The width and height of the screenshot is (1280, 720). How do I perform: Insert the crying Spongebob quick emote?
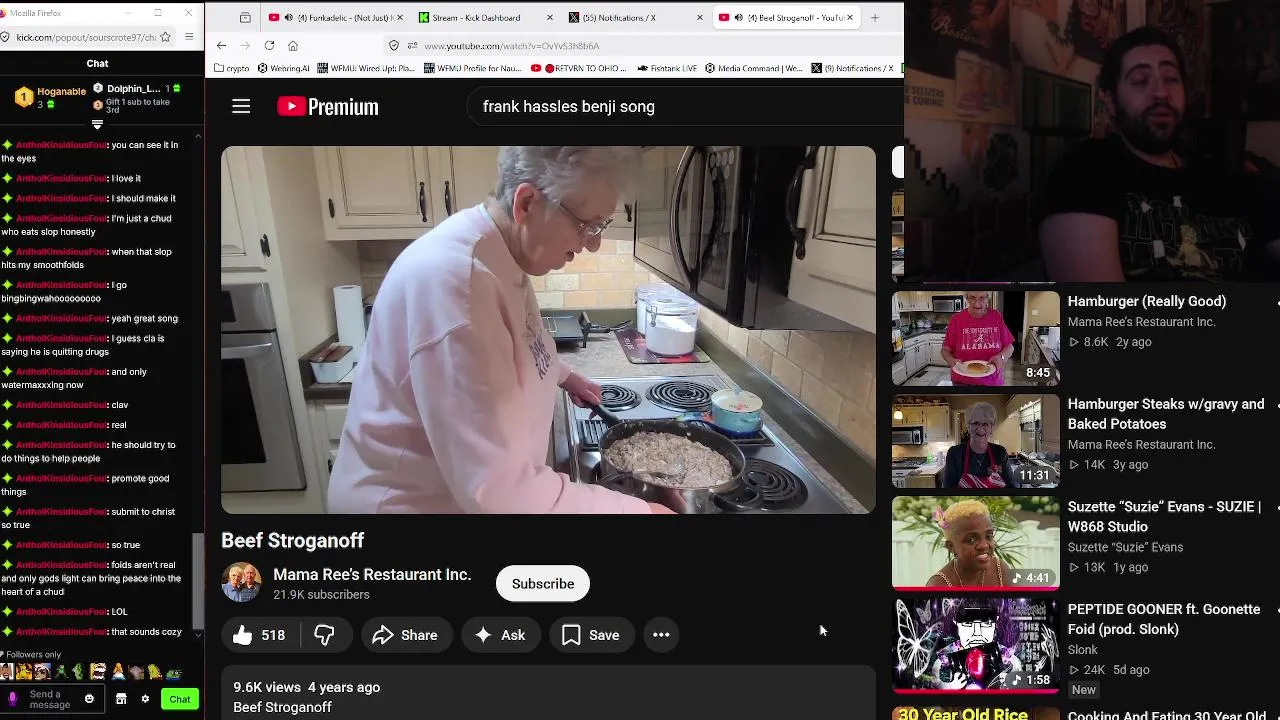(x=98, y=672)
